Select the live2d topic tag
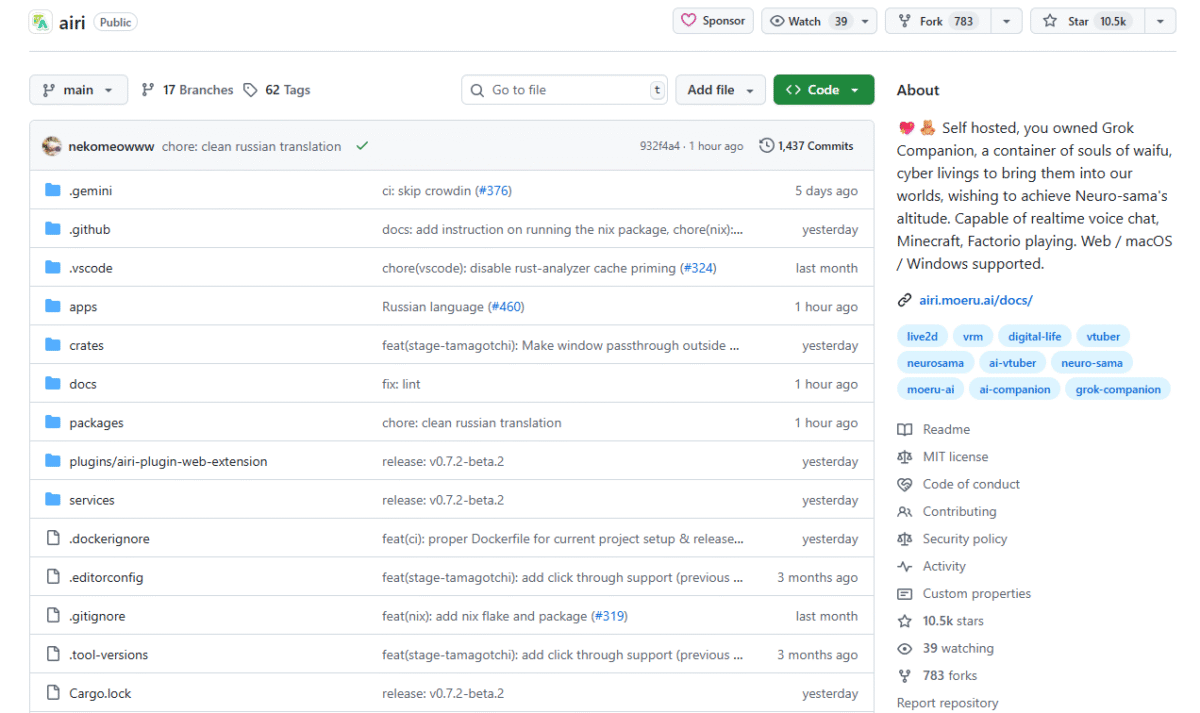Screen dimensions: 1200x713 point(922,337)
